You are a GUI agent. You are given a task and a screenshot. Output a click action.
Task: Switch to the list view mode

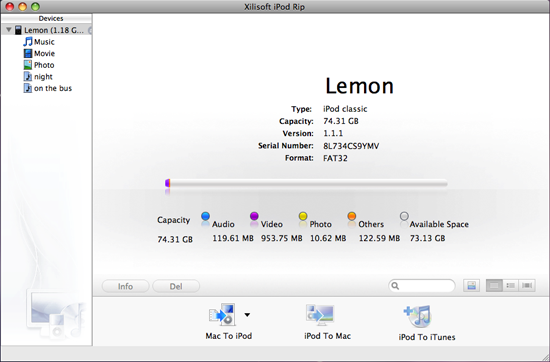click(510, 286)
